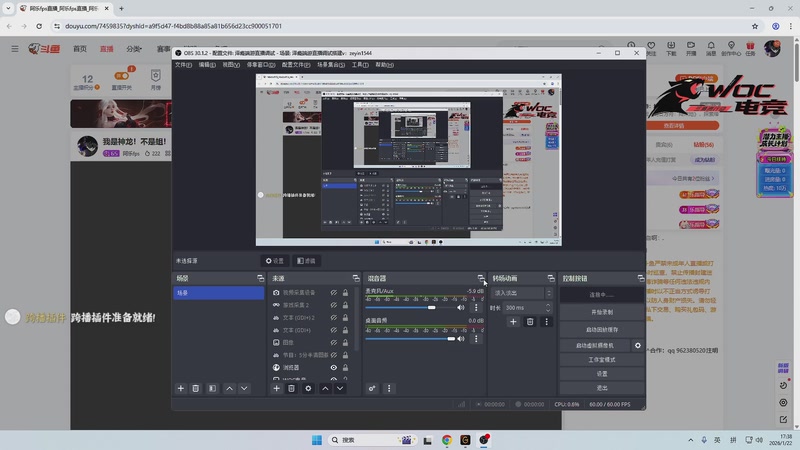Show the 文本 (GDI+) 2 source

[334, 318]
